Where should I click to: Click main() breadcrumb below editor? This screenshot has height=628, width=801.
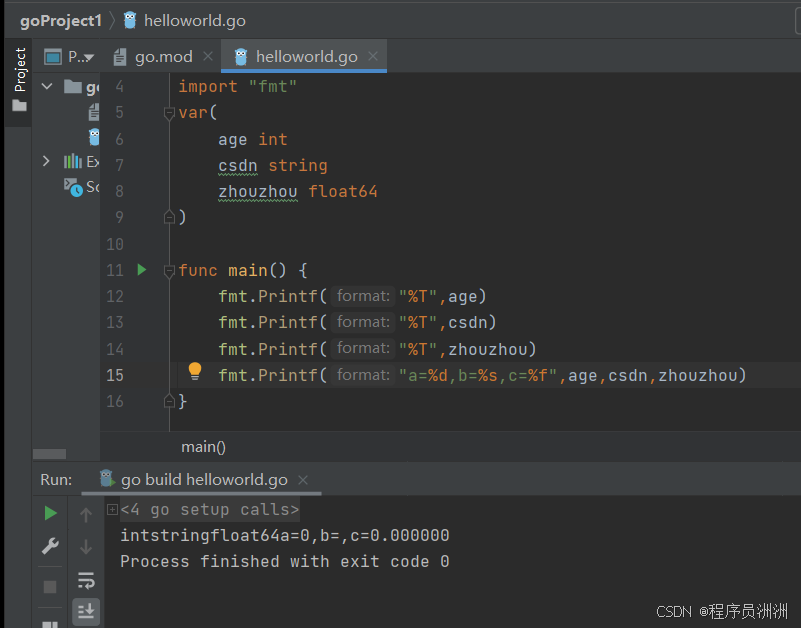point(203,447)
